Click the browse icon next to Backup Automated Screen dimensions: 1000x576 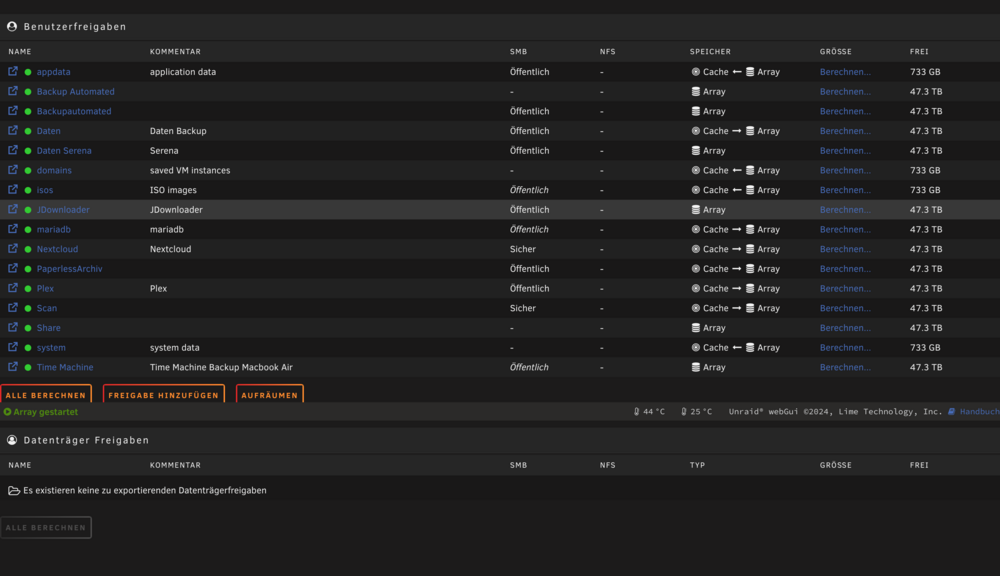coord(13,91)
